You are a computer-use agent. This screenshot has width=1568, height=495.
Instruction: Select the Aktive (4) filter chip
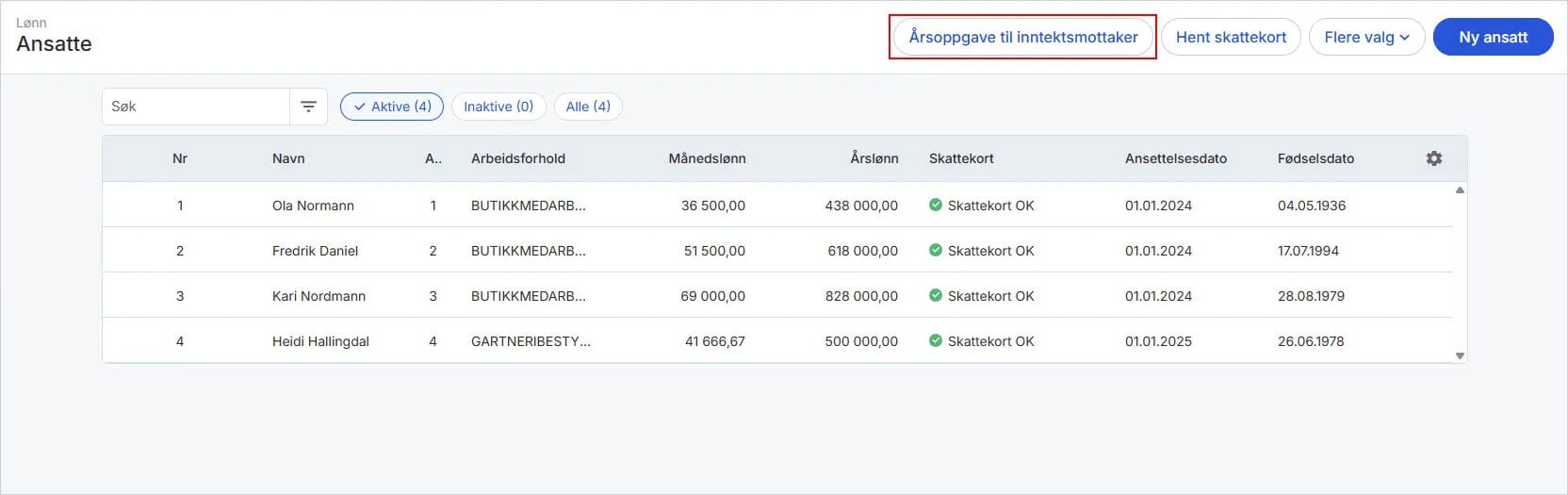click(x=392, y=107)
